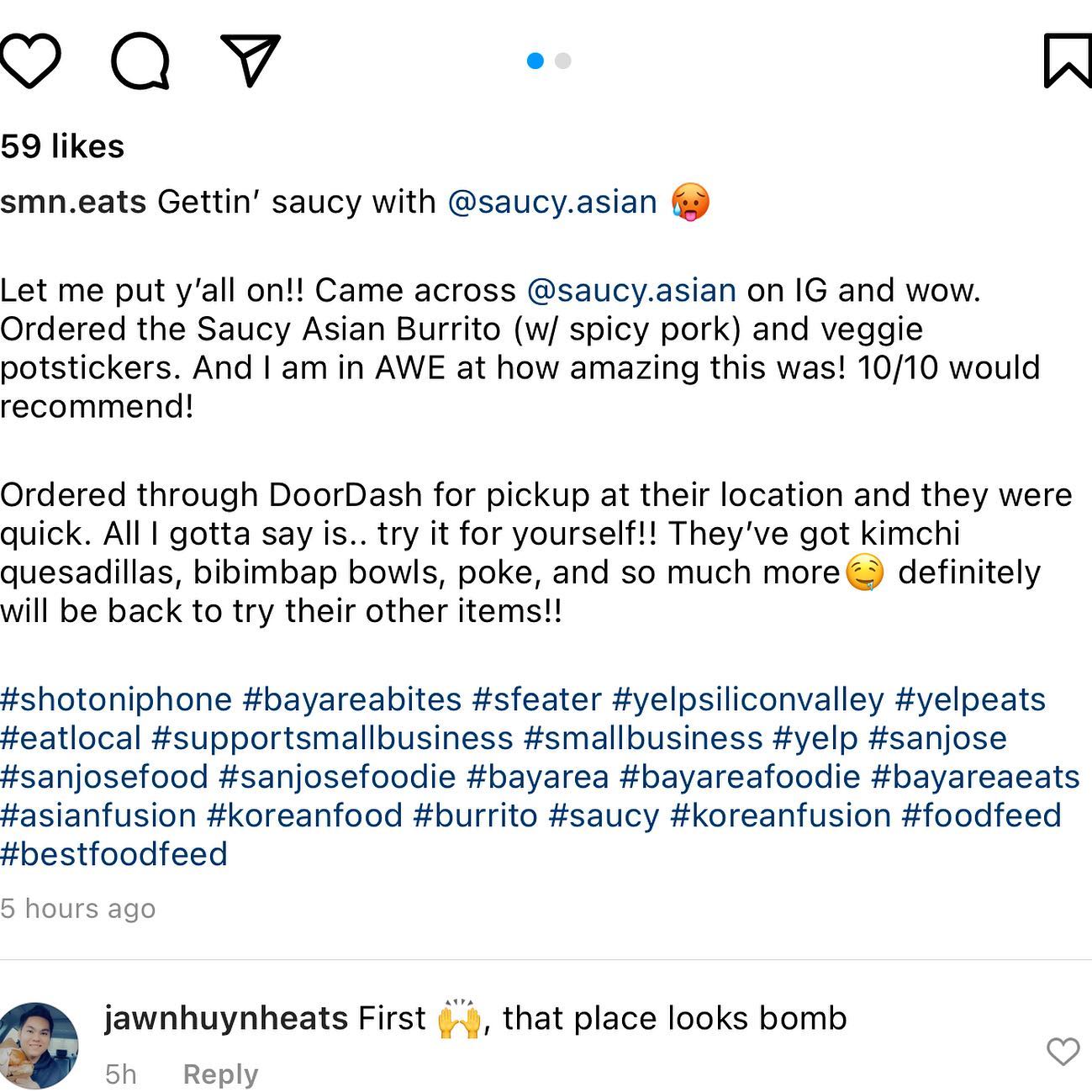Reply to jawnhuynheats' comment

[x=220, y=1074]
